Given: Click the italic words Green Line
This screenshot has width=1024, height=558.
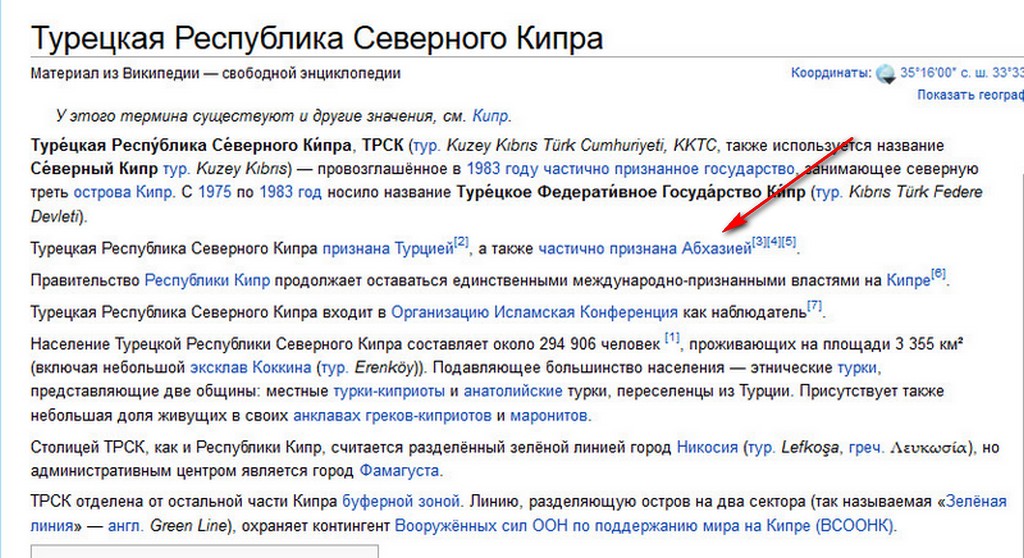Looking at the screenshot, I should pos(188,525).
